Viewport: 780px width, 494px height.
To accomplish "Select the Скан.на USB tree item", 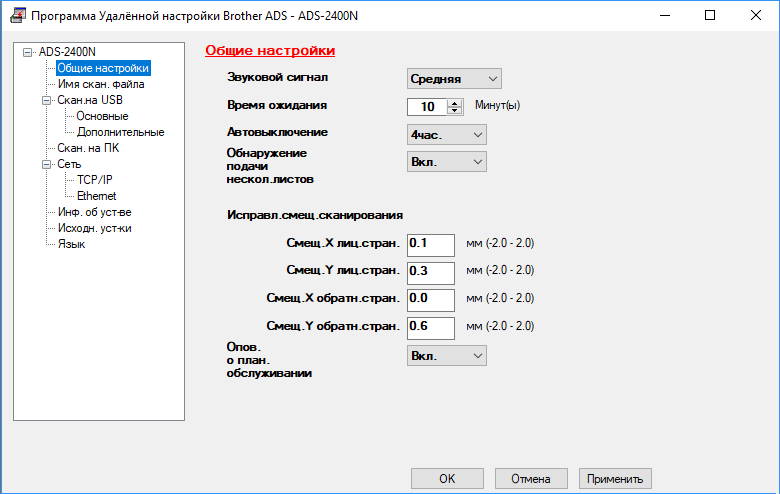I will point(90,100).
